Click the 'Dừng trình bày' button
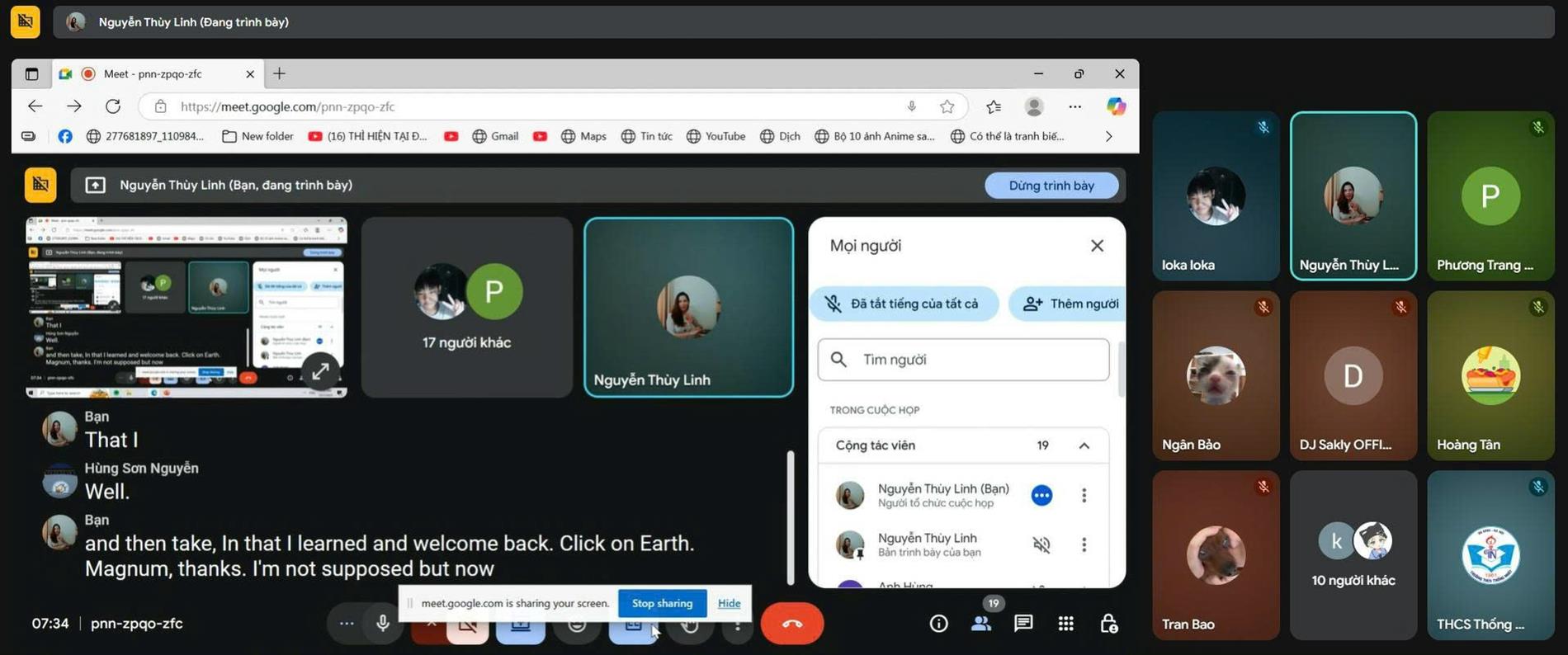The image size is (1568, 655). tap(1051, 186)
